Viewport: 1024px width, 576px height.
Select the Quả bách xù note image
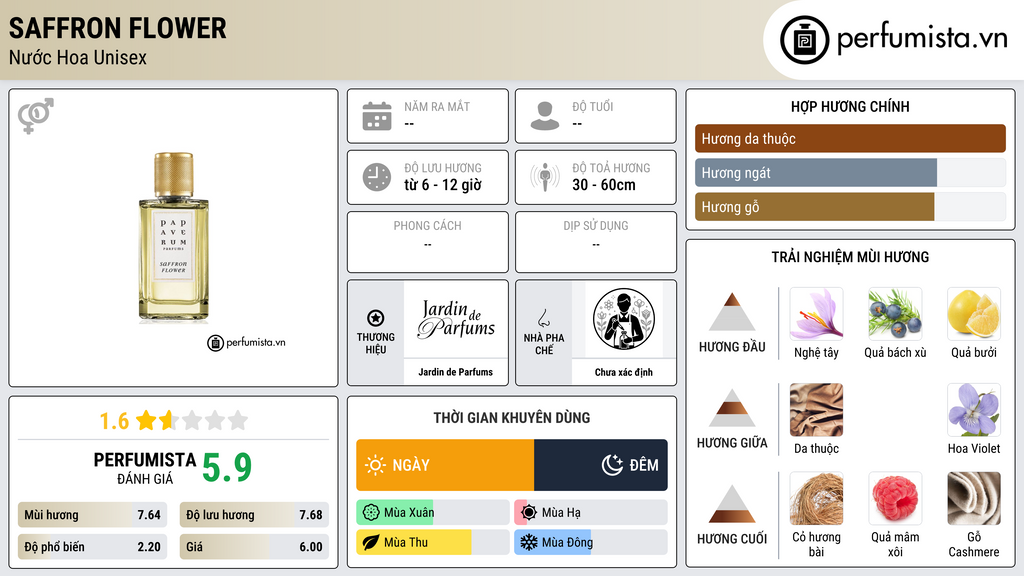pos(895,314)
